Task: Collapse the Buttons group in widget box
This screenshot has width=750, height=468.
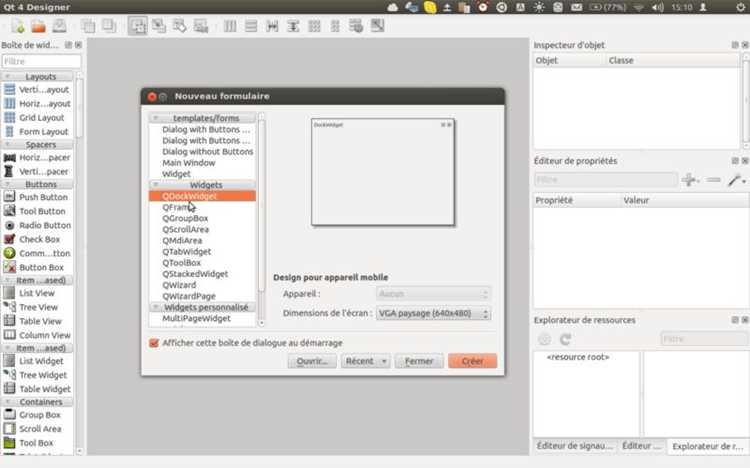Action: 7,184
